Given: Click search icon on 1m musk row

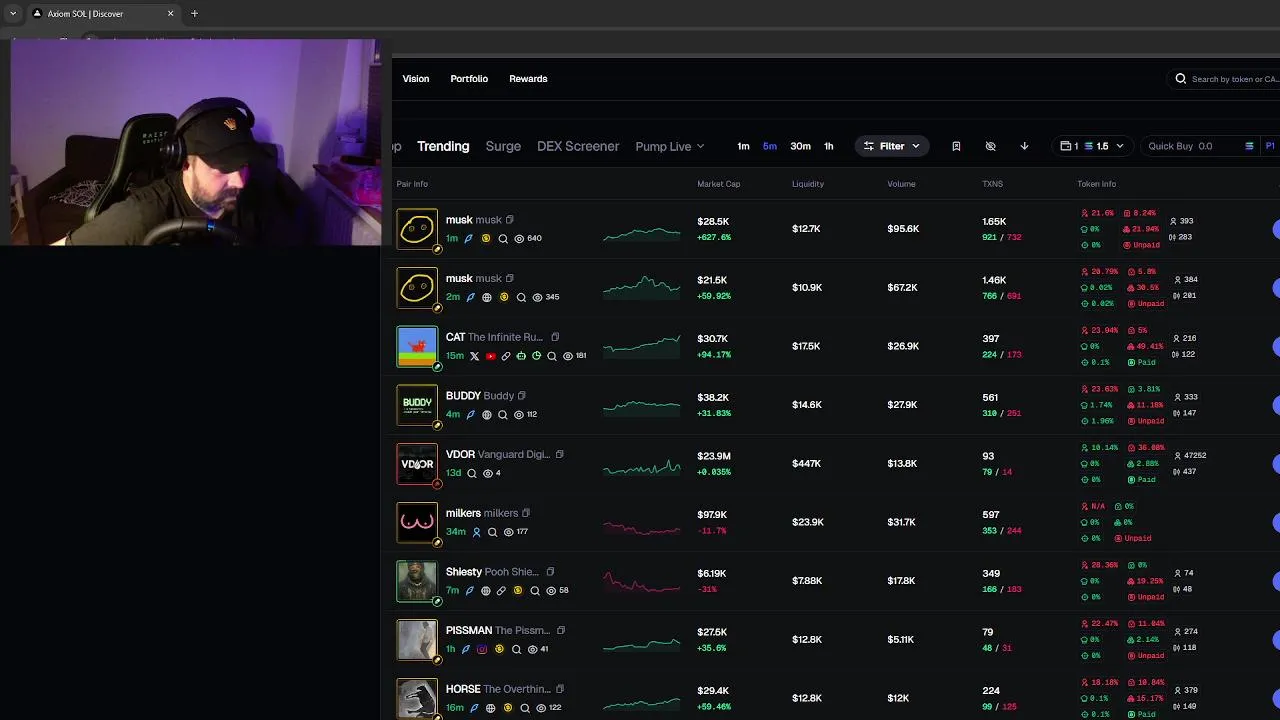Looking at the screenshot, I should [x=503, y=238].
